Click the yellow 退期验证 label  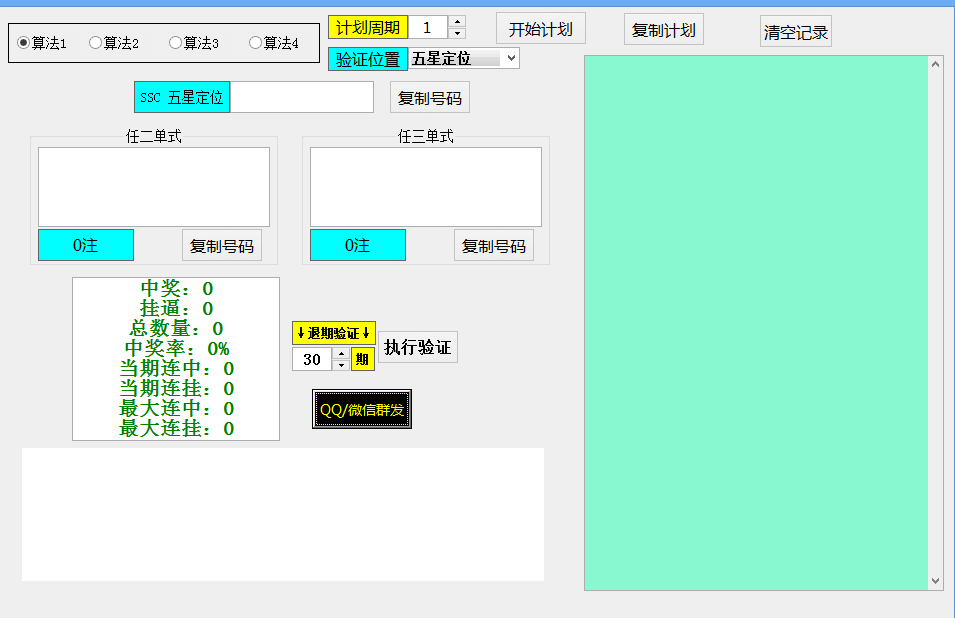pyautogui.click(x=334, y=333)
